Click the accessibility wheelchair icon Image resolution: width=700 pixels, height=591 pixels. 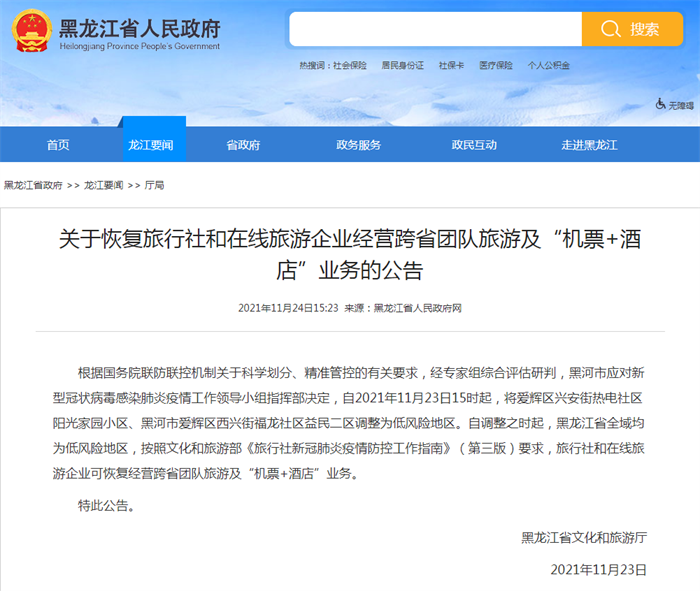coord(661,104)
